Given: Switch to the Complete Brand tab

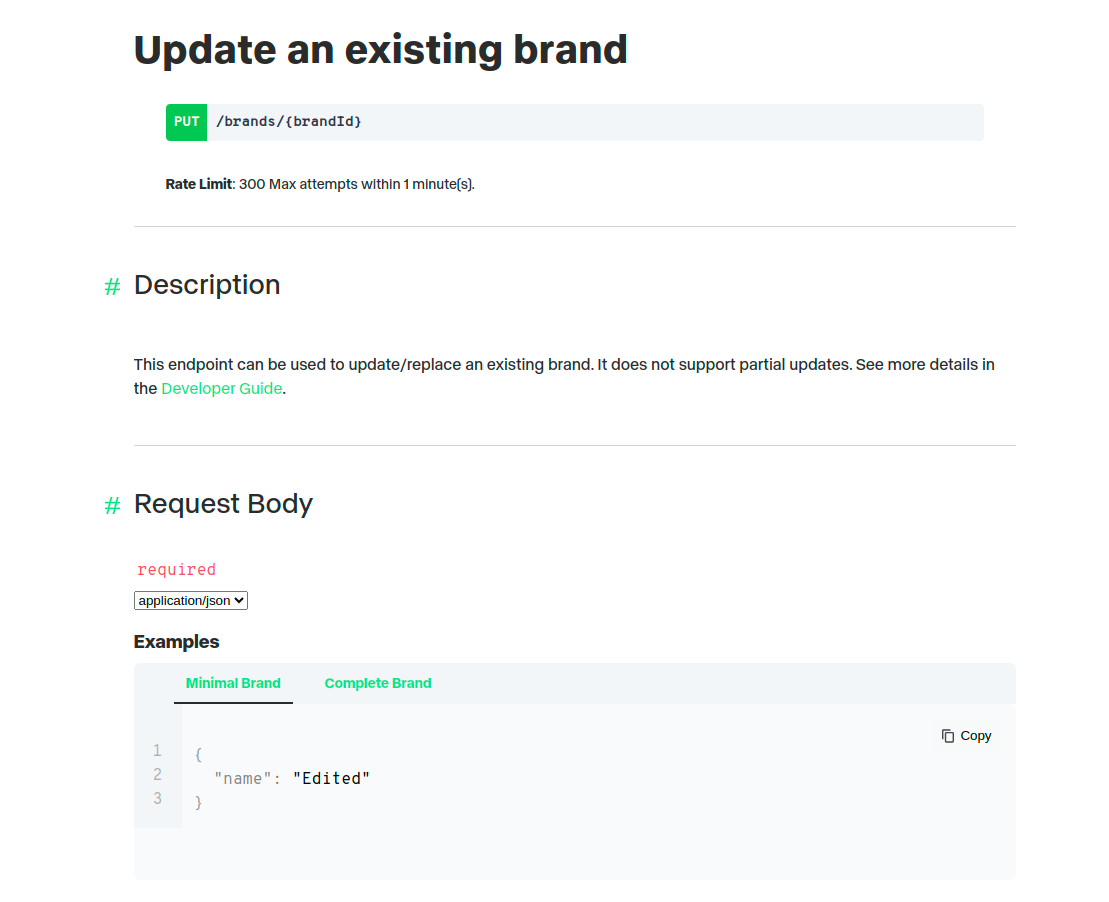Looking at the screenshot, I should 378,684.
